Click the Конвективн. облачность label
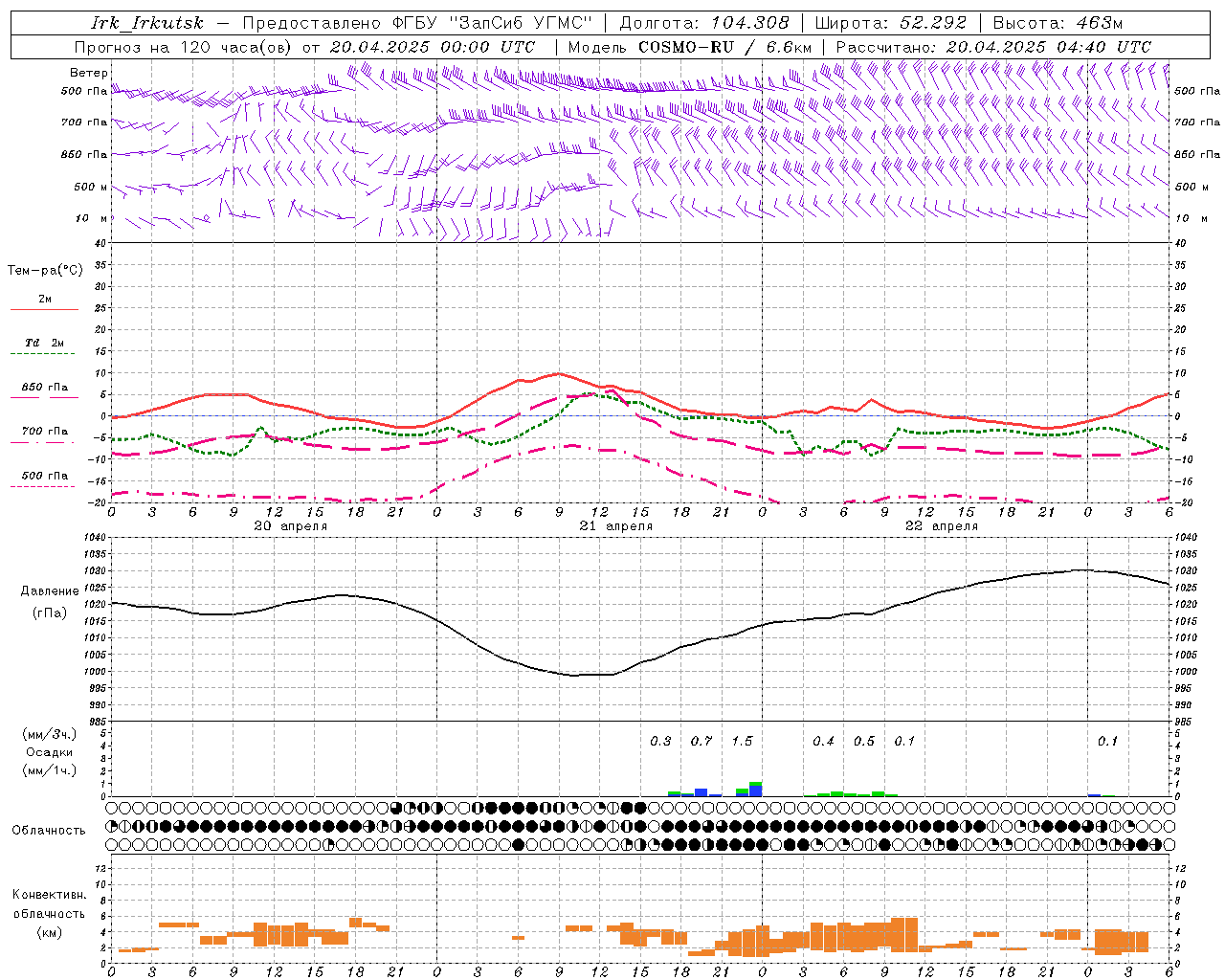The width and height of the screenshot is (1225, 980). pos(49,904)
